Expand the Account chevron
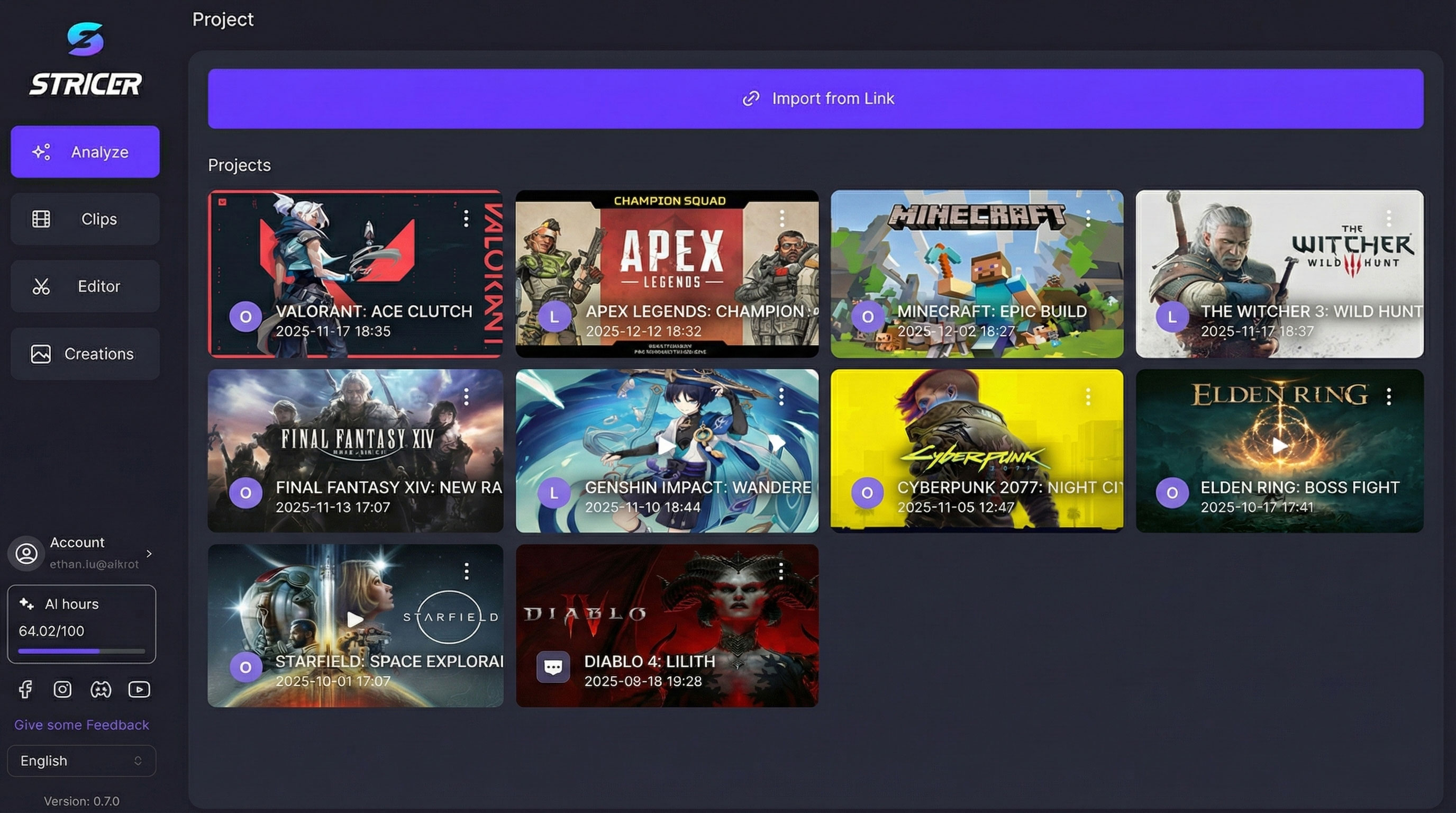The width and height of the screenshot is (1456, 813). click(x=149, y=554)
